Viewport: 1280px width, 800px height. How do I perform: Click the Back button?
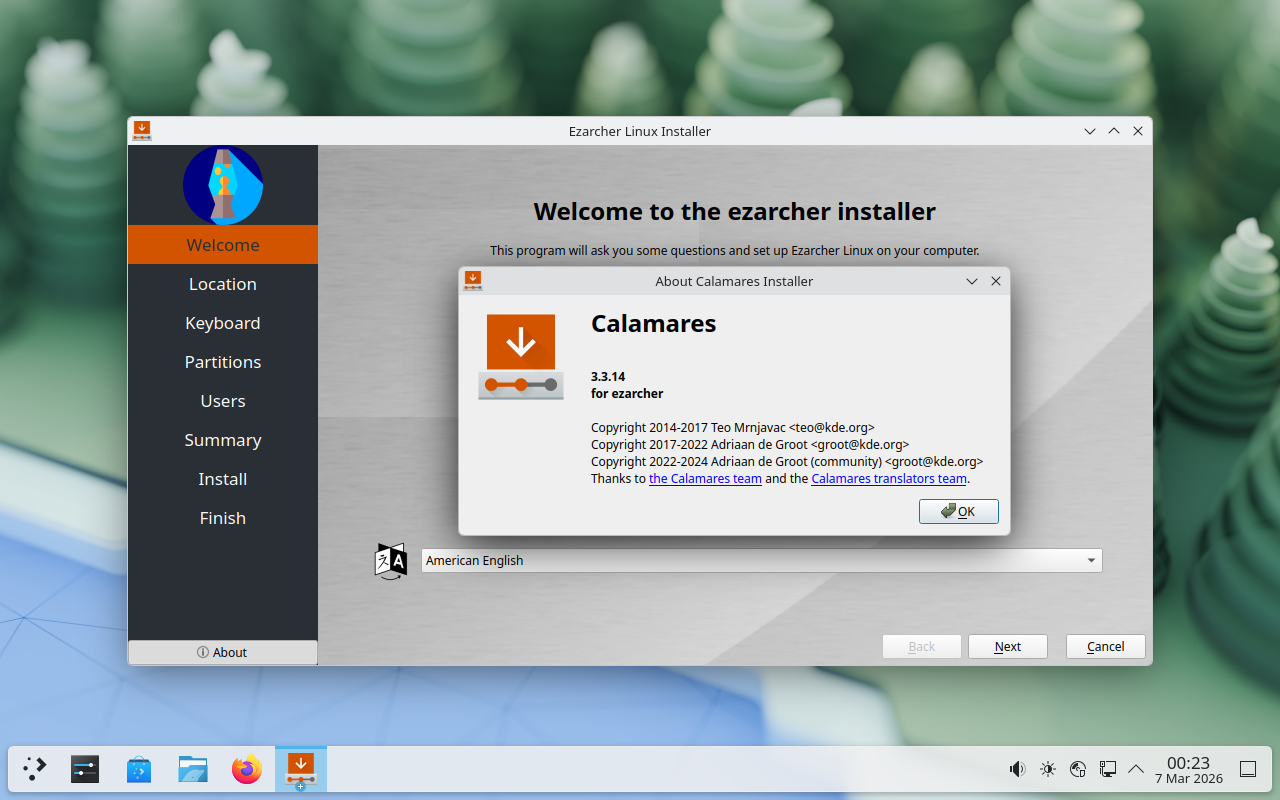[x=921, y=646]
